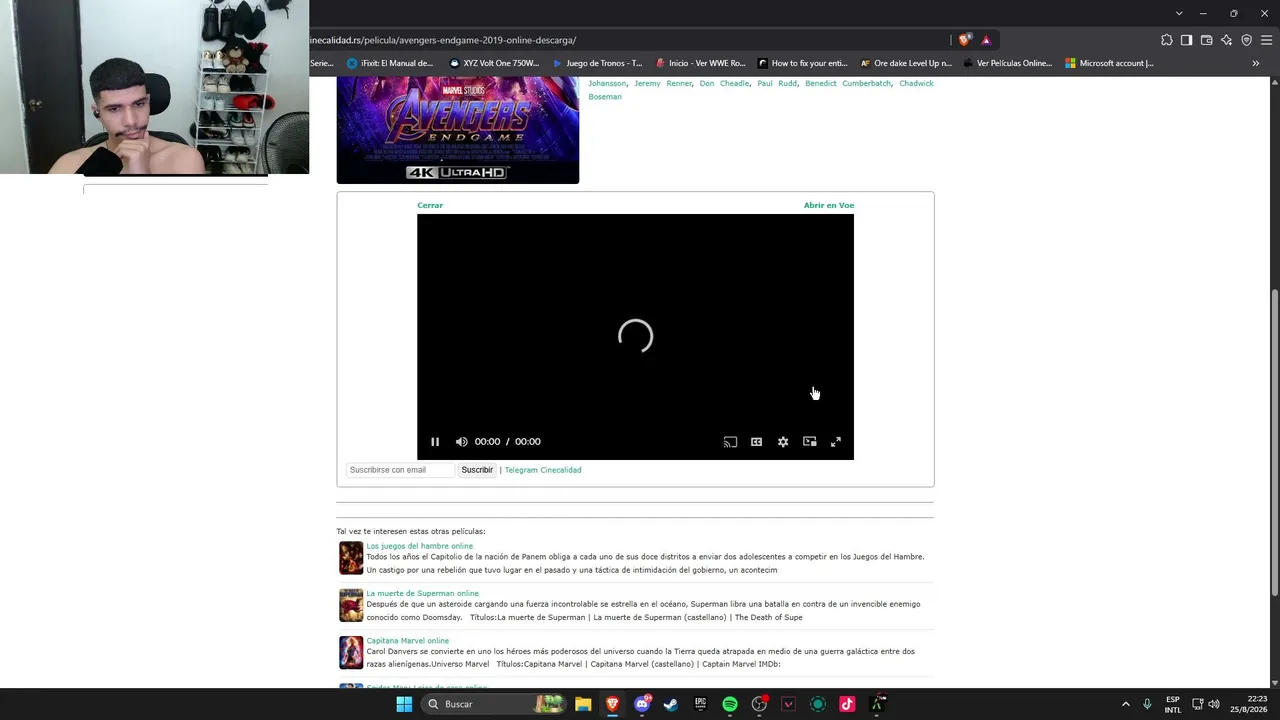Open Paul Rudd cast link
The height and width of the screenshot is (720, 1280).
(777, 83)
